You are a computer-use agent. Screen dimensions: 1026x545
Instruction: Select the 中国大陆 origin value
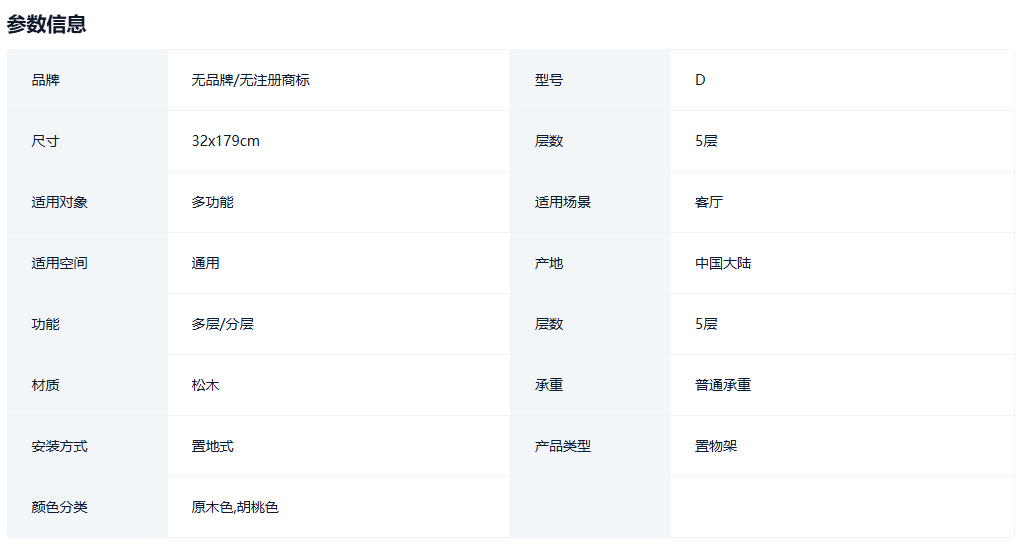[723, 263]
